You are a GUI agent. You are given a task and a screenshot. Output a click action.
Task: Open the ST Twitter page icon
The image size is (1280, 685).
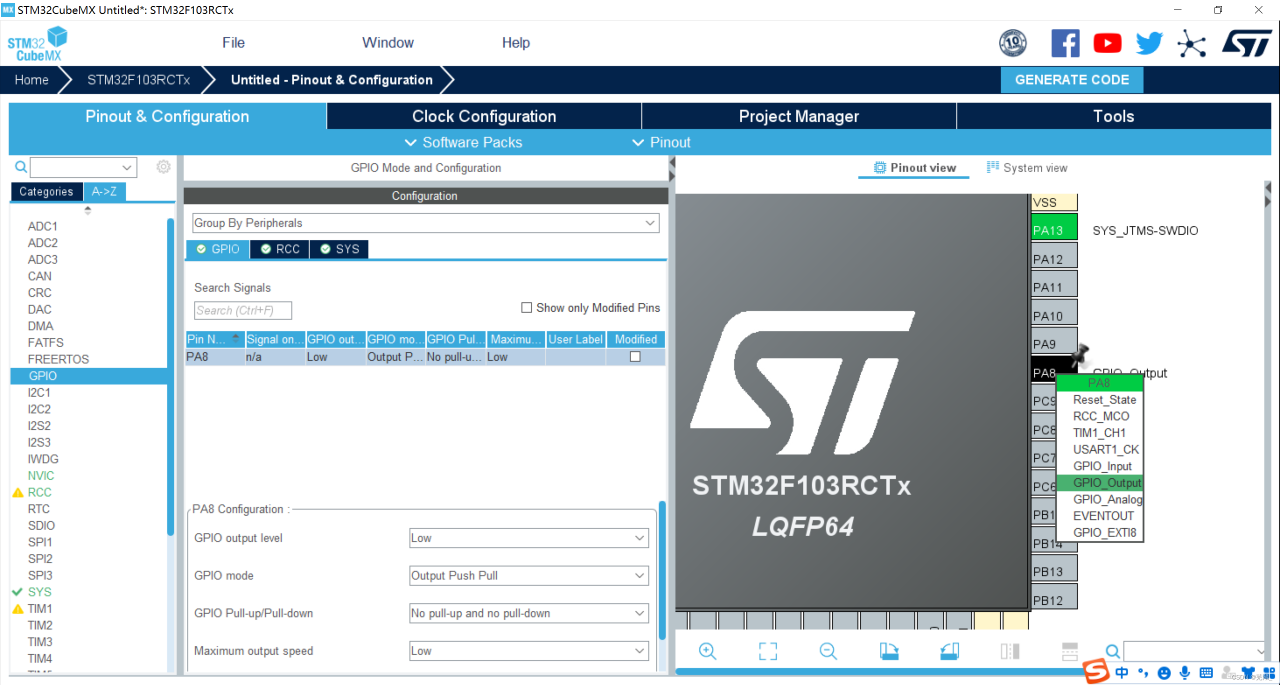(x=1149, y=43)
